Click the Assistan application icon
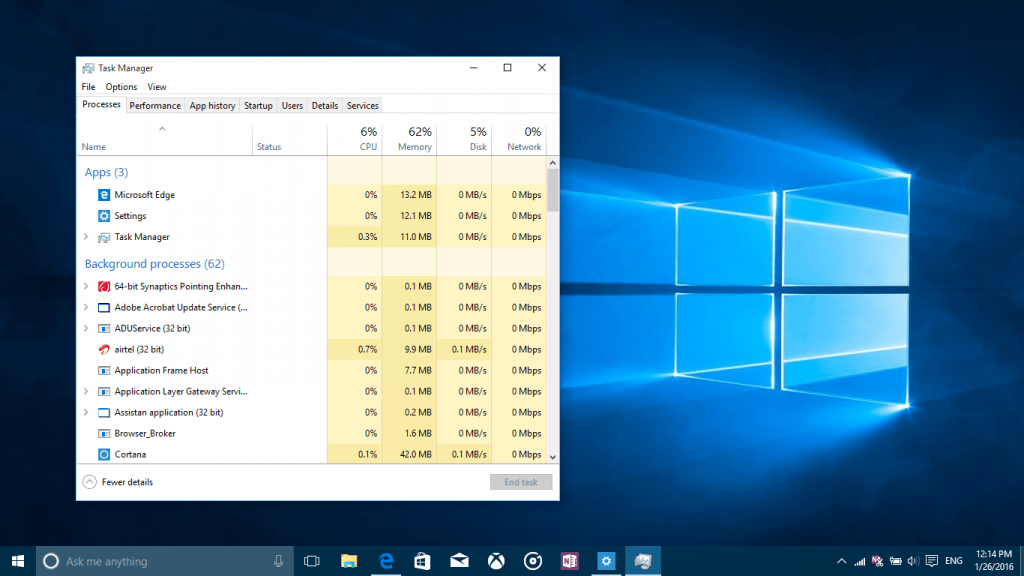The height and width of the screenshot is (576, 1024). pyautogui.click(x=104, y=412)
